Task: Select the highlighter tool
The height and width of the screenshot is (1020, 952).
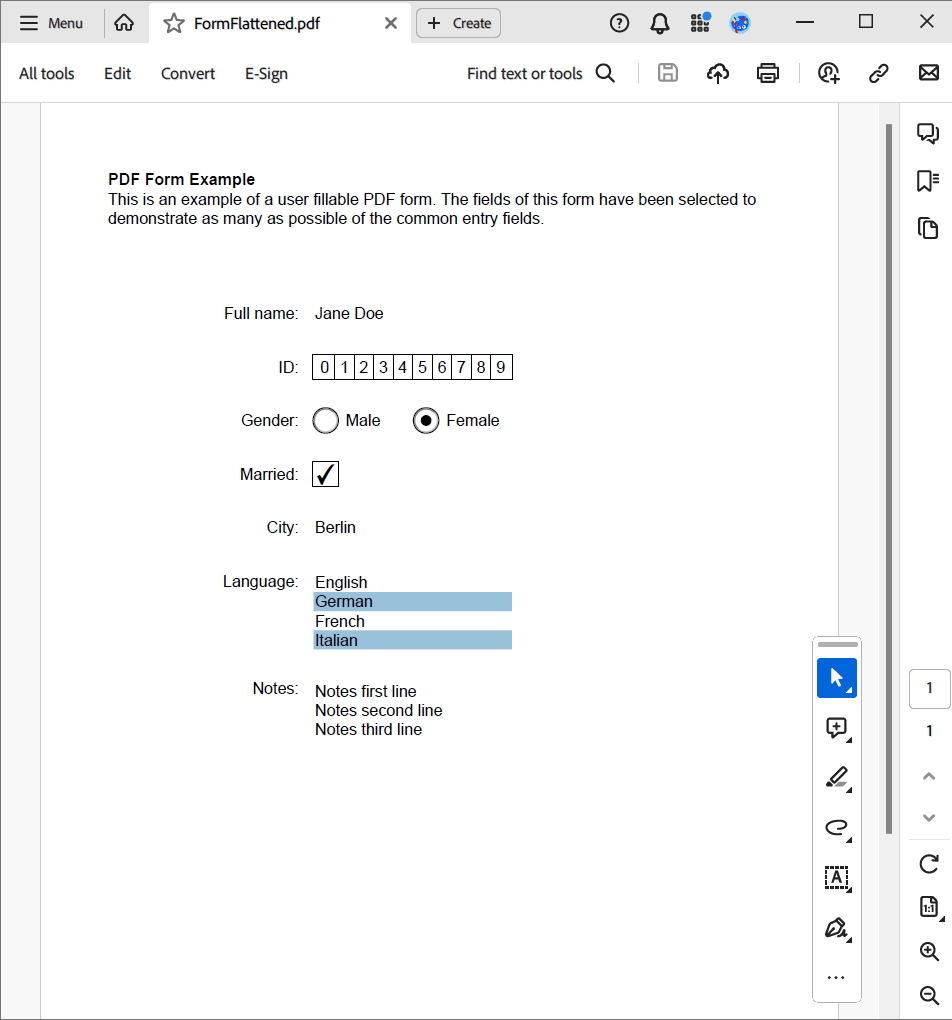Action: tap(837, 777)
